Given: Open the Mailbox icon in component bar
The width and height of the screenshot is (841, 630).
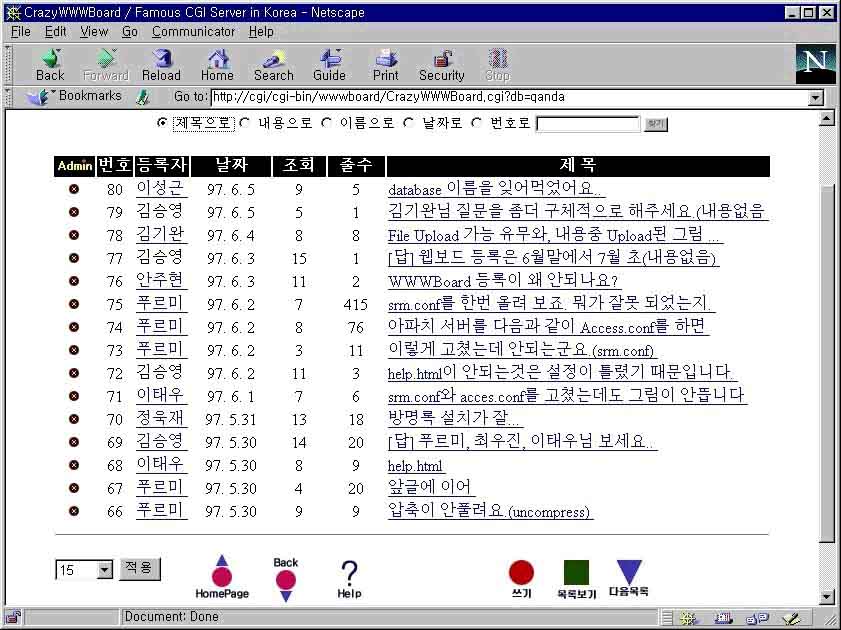Looking at the screenshot, I should (722, 618).
